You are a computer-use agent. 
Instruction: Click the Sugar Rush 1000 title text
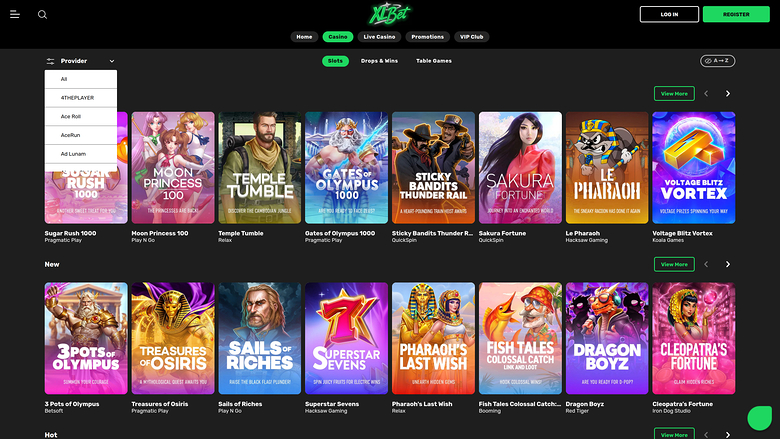(x=70, y=233)
